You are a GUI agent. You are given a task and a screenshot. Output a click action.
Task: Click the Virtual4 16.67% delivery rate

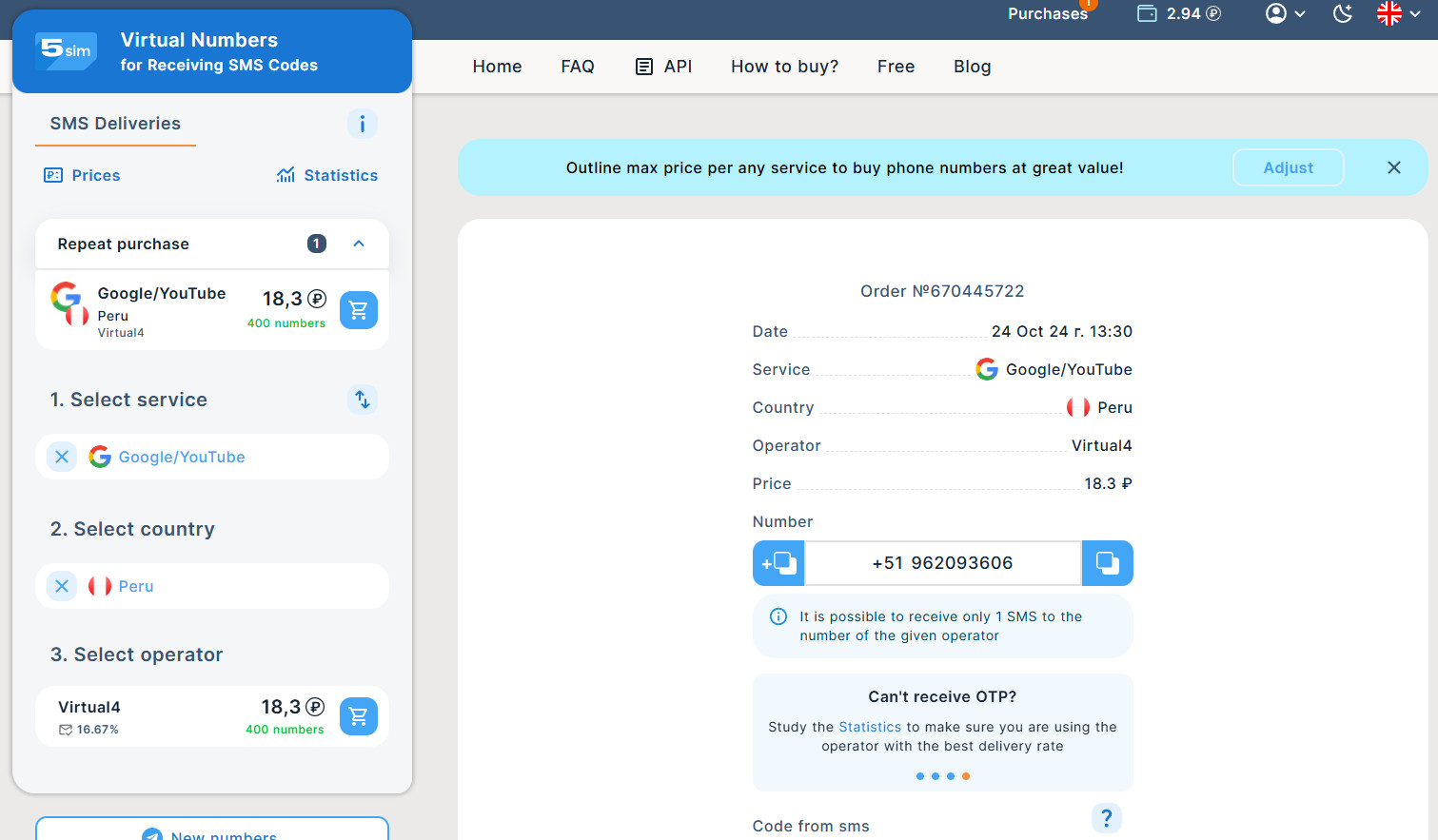click(x=89, y=730)
